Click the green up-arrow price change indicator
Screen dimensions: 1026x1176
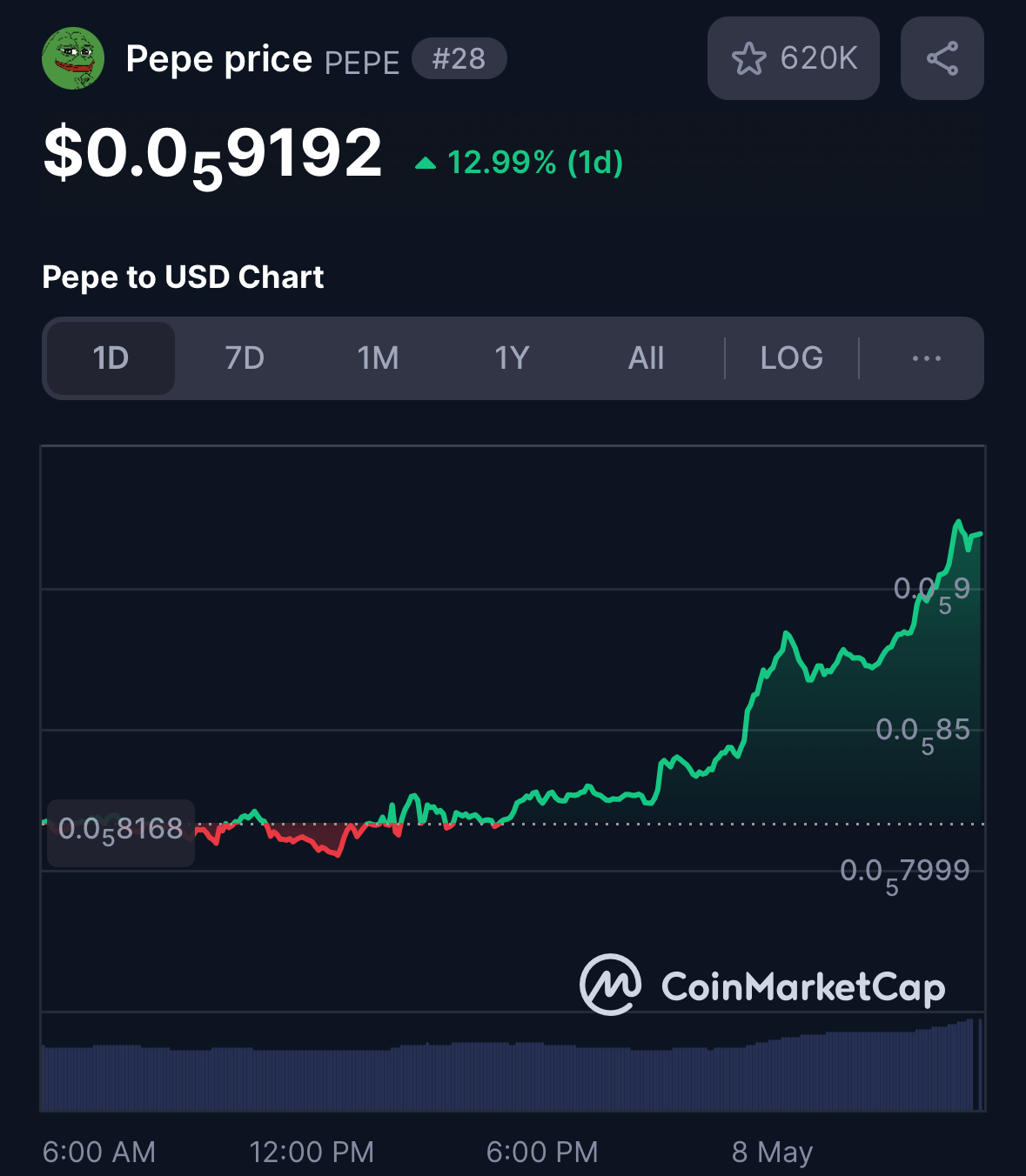(426, 163)
